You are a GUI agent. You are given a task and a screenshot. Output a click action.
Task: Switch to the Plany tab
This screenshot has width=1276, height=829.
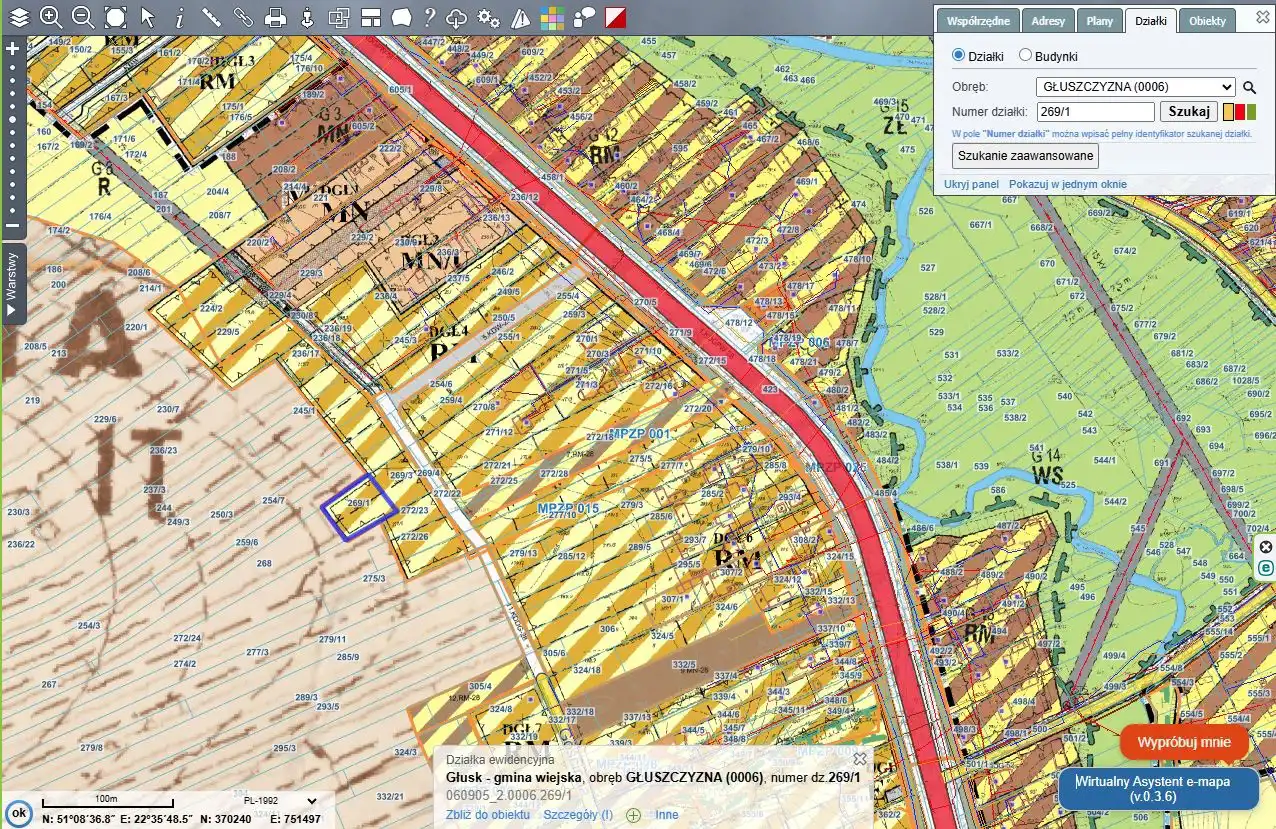pos(1099,21)
